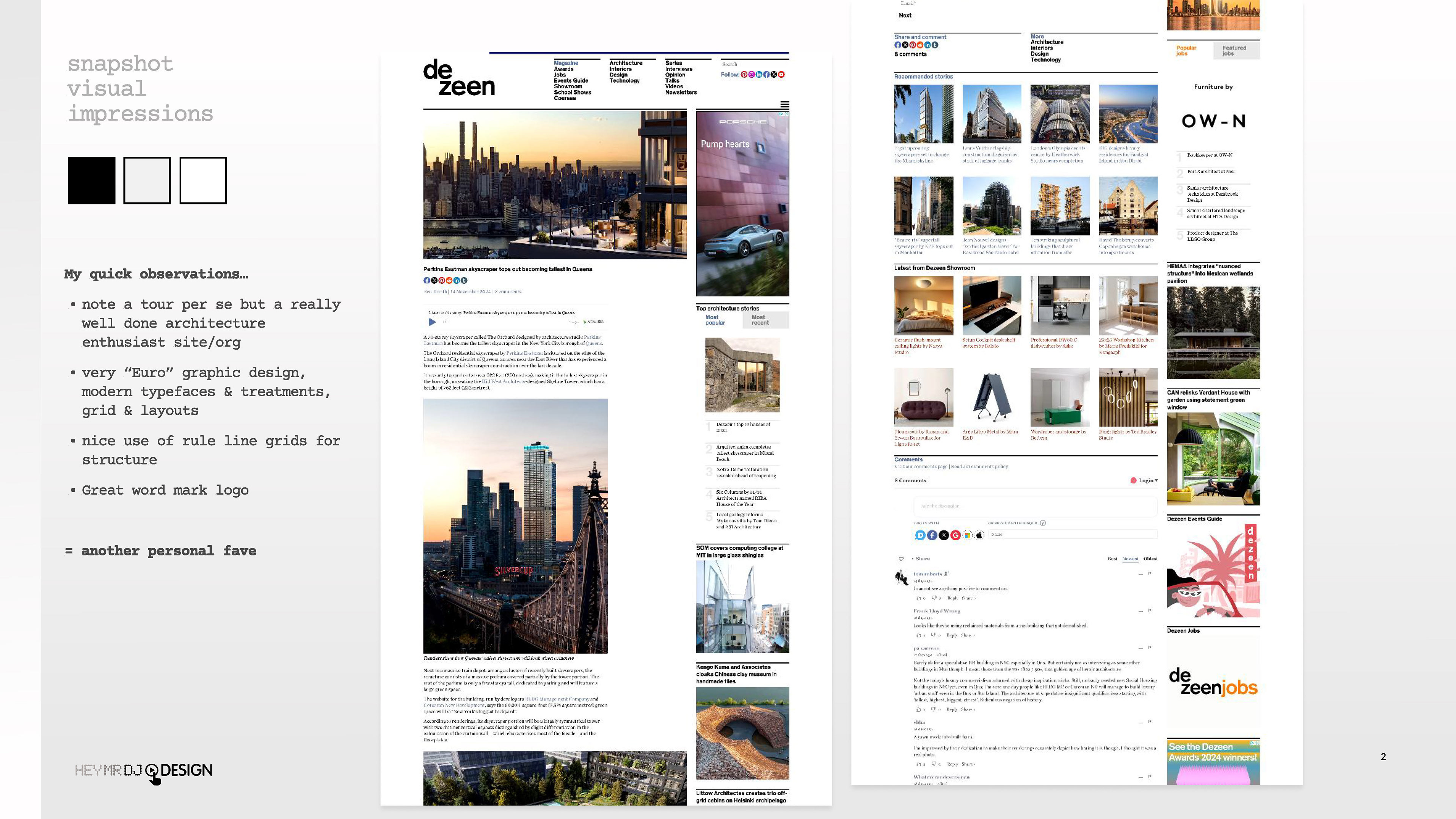Flag tom roberts' comment
The width and height of the screenshot is (1456, 819).
pyautogui.click(x=1150, y=573)
